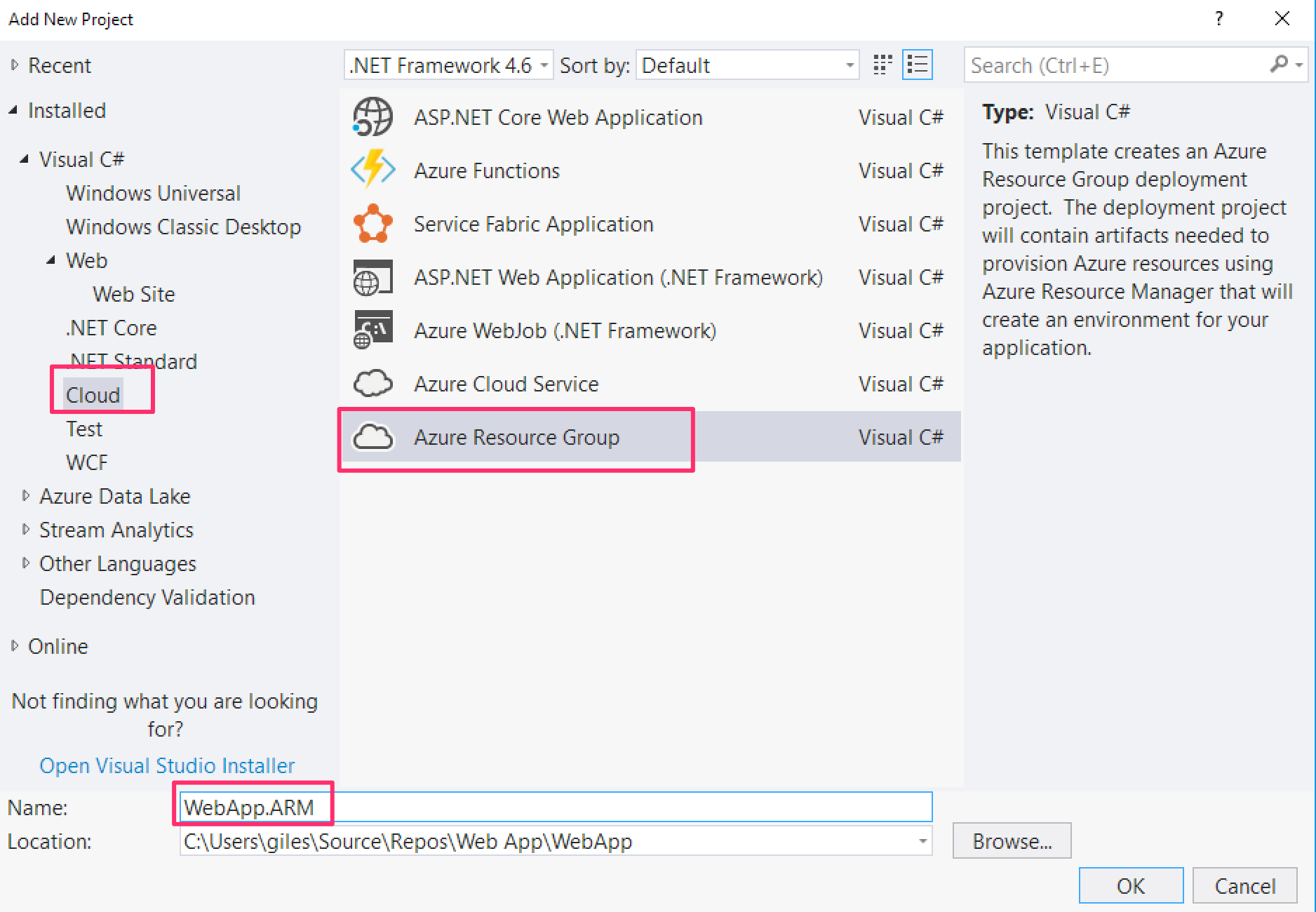Close the Add New Project dialog
The height and width of the screenshot is (912, 1316).
pos(1282,19)
